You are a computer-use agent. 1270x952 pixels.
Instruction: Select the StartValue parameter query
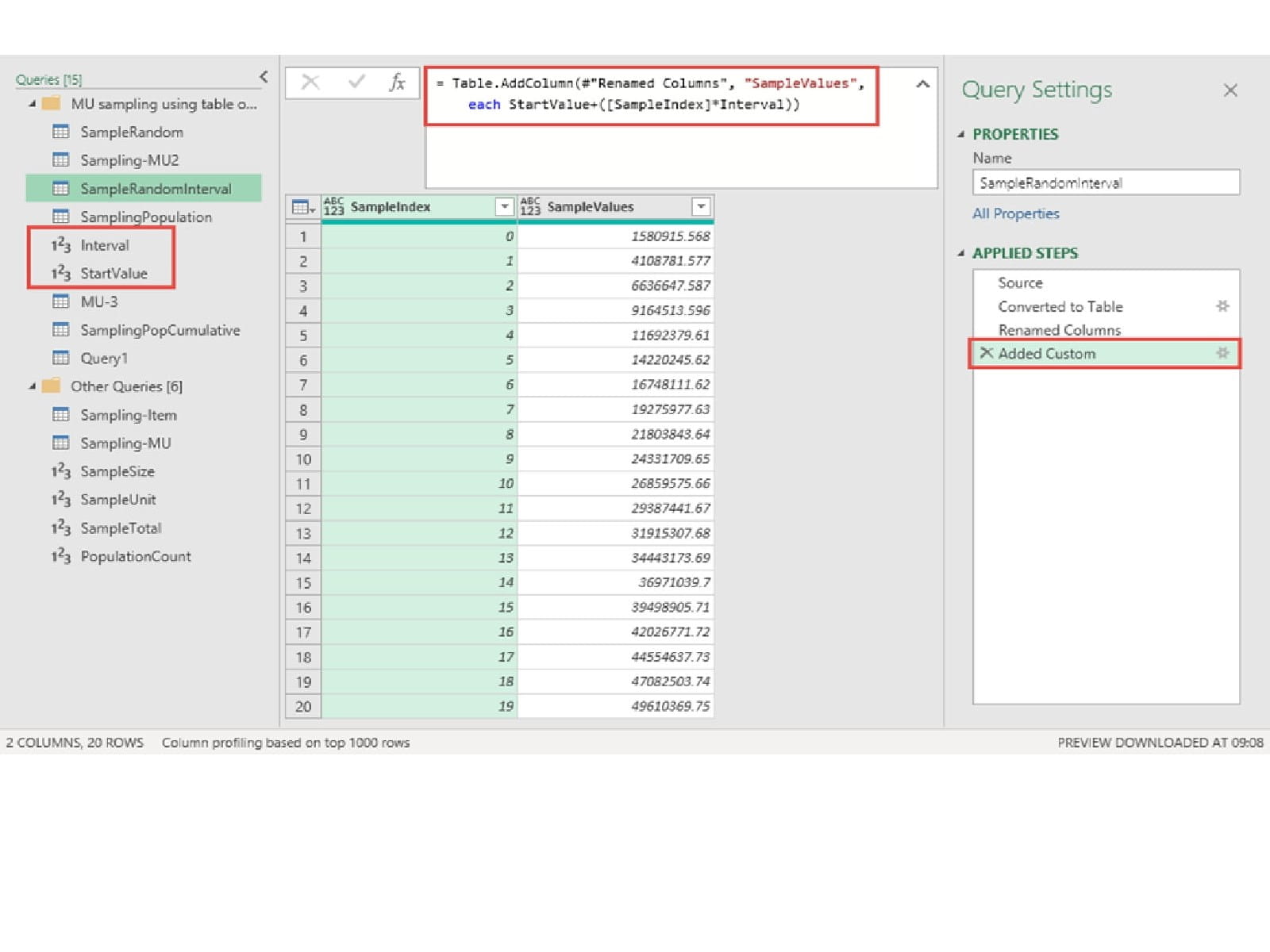(114, 273)
